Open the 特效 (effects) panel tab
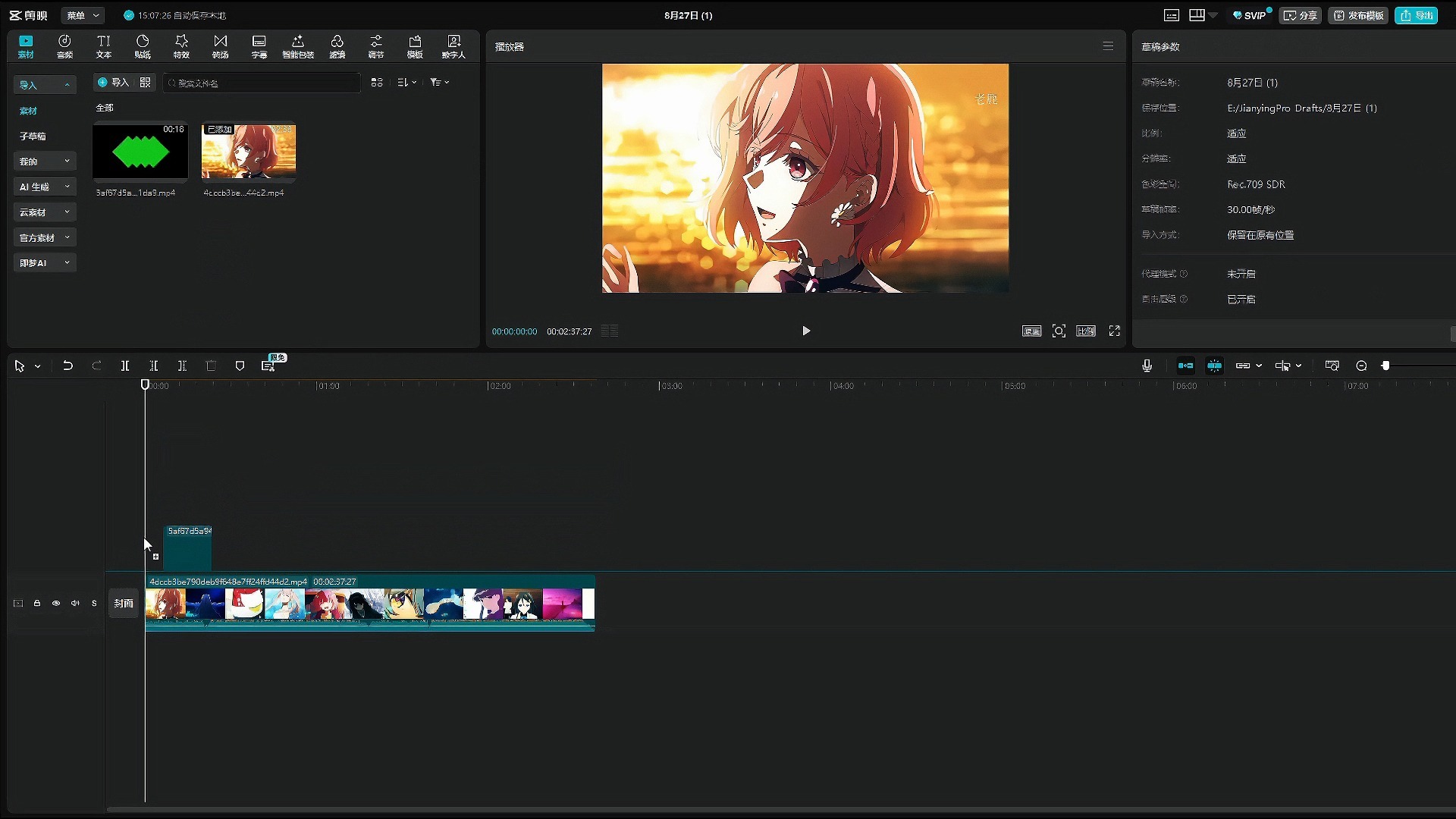This screenshot has width=1456, height=819. click(181, 46)
